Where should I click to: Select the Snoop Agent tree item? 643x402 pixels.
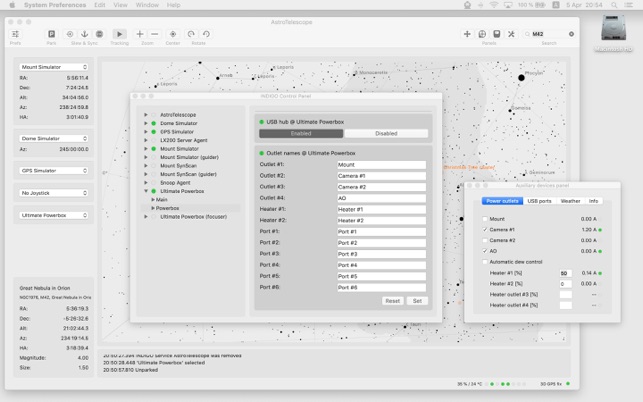(175, 183)
